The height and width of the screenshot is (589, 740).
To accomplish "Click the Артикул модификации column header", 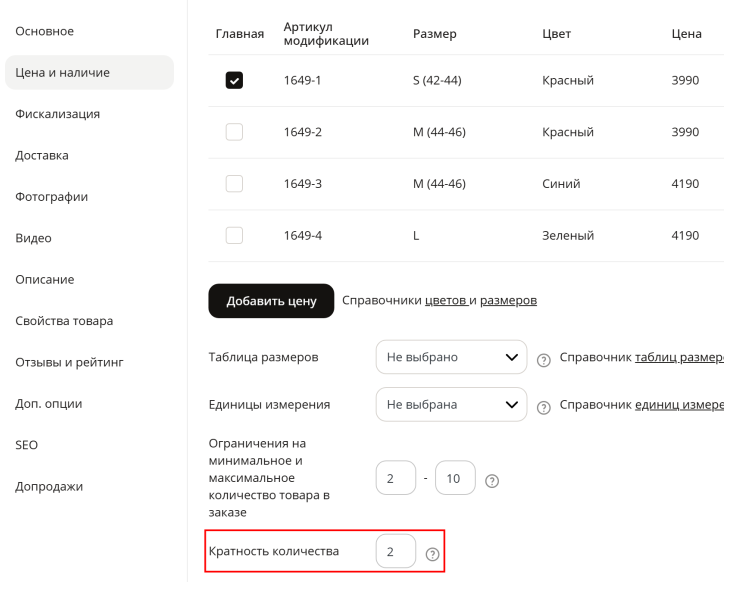I will click(326, 34).
